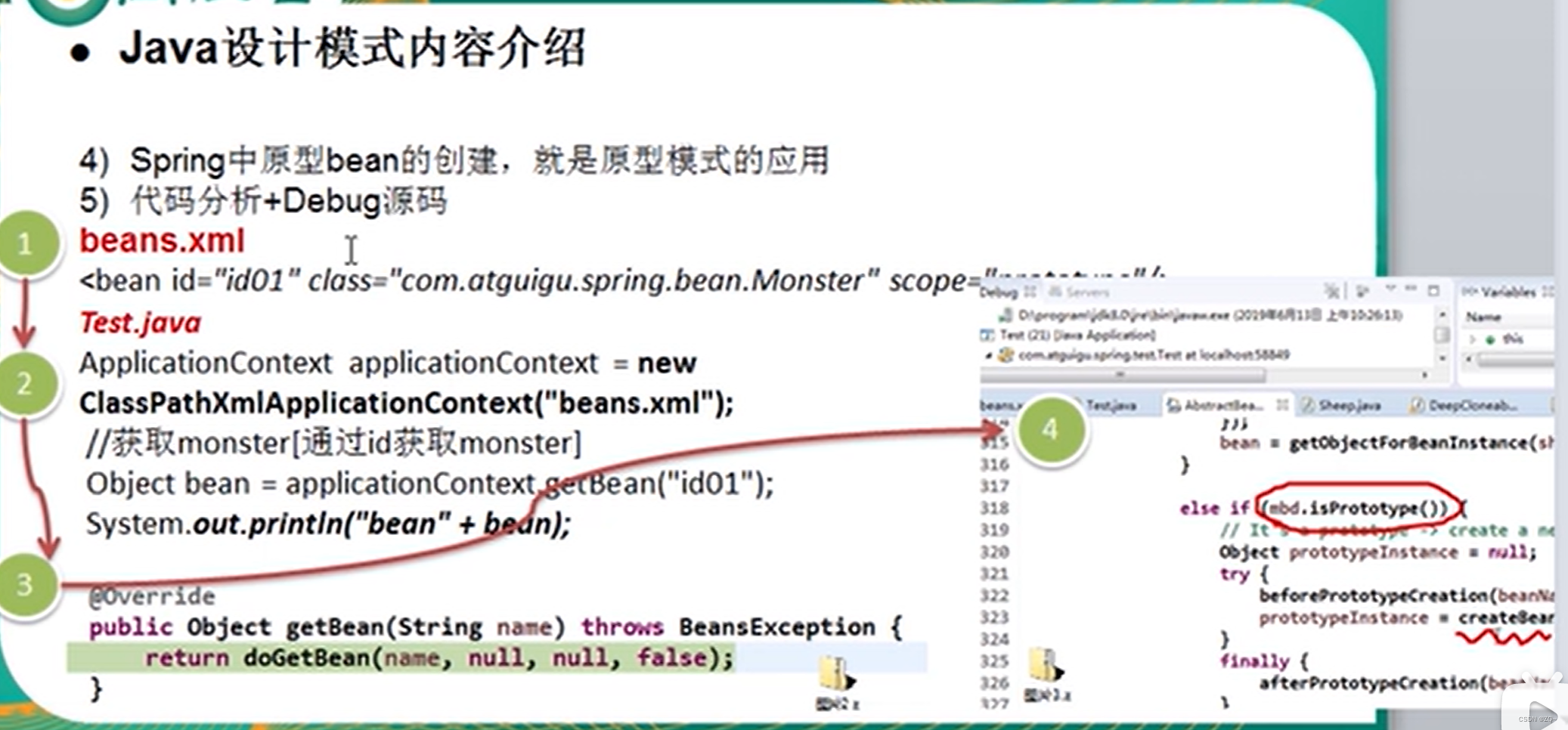The width and height of the screenshot is (1568, 730).
Task: Click the '@Override' annotation text
Action: pyautogui.click(x=152, y=596)
